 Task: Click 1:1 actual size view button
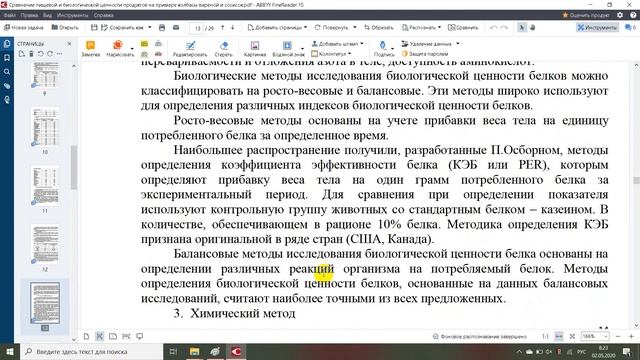[545, 336]
